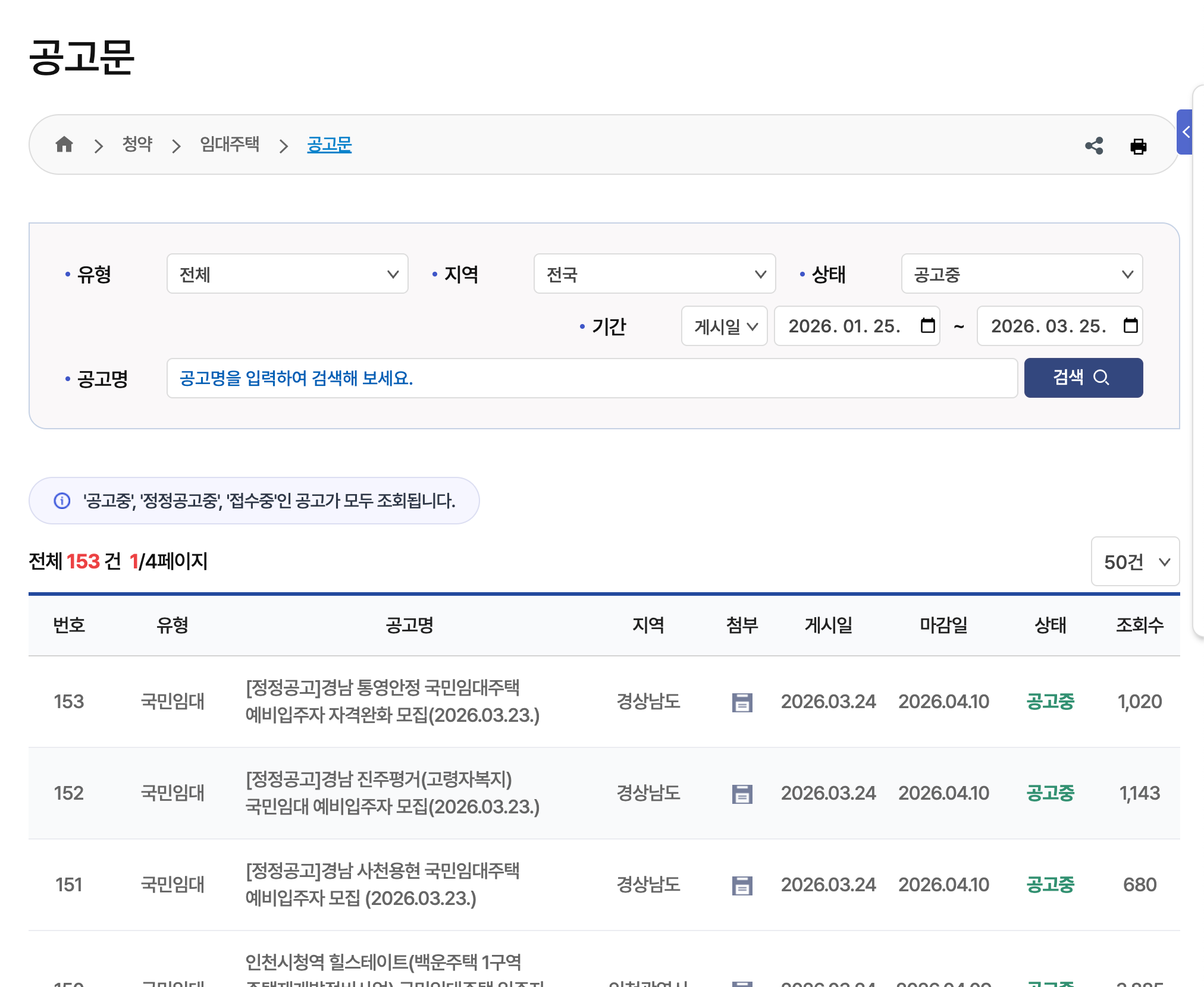The height and width of the screenshot is (987, 1204).
Task: Go to 임대주택 in the breadcrumb
Action: click(230, 144)
